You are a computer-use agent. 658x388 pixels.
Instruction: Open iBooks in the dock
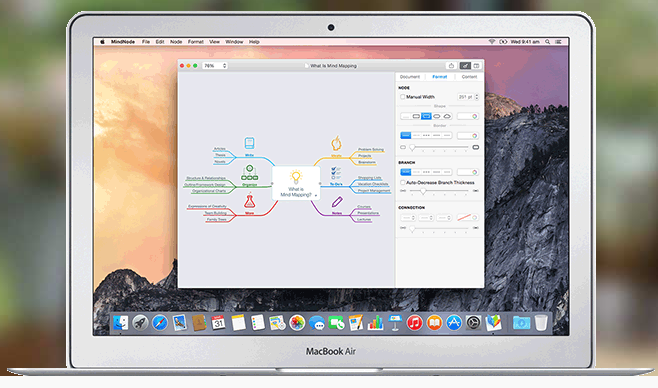click(x=434, y=323)
